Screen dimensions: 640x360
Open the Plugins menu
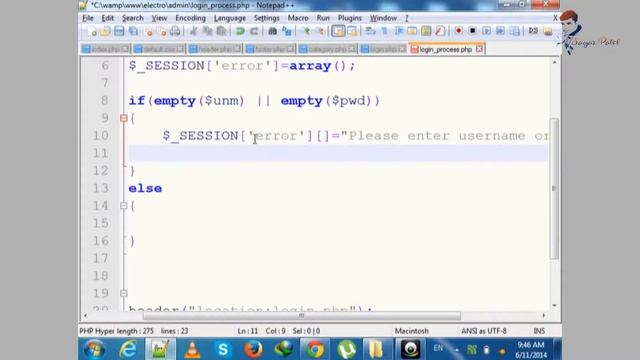coord(350,18)
